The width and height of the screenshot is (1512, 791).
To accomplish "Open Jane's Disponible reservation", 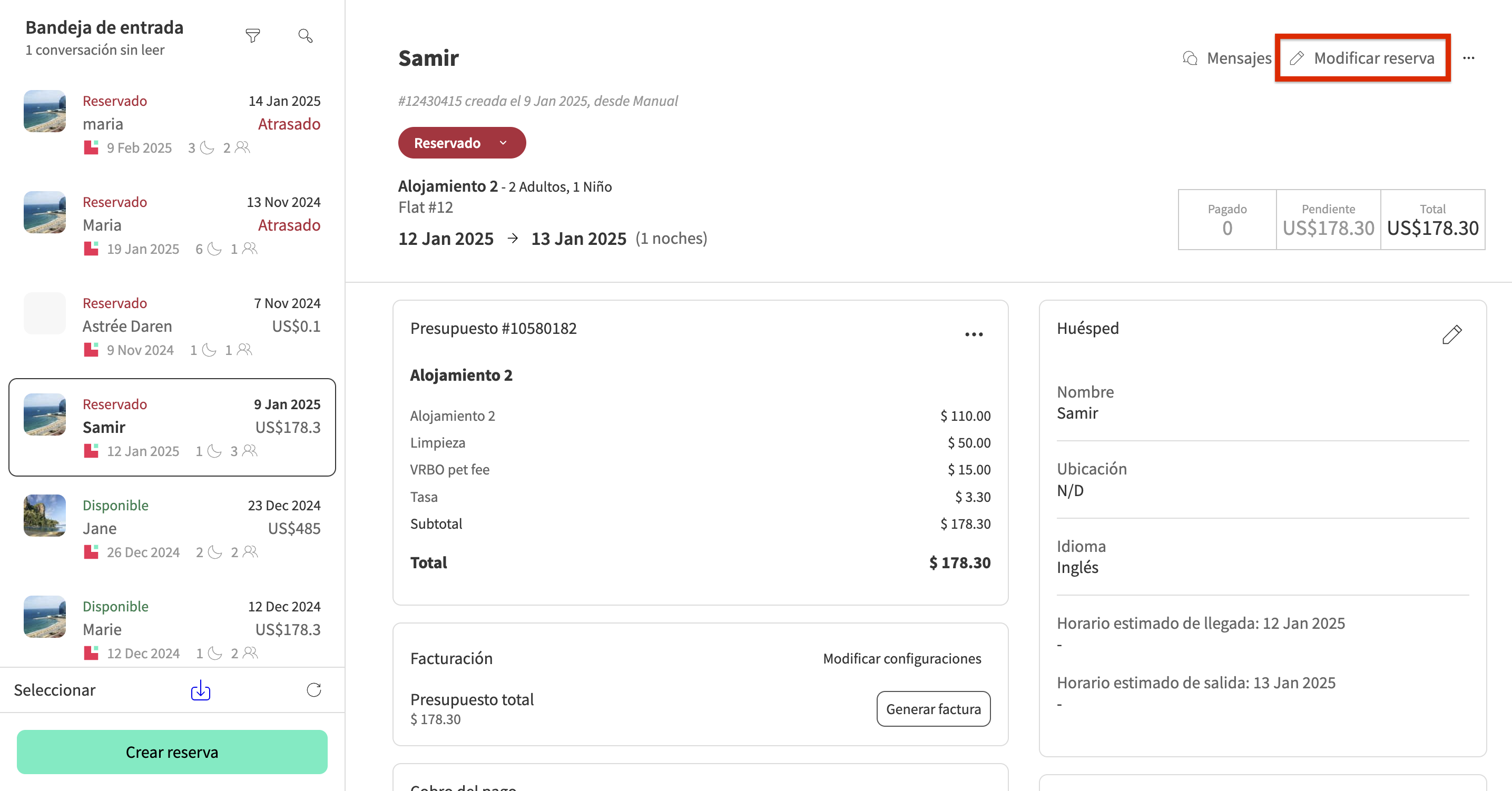I will (x=172, y=528).
